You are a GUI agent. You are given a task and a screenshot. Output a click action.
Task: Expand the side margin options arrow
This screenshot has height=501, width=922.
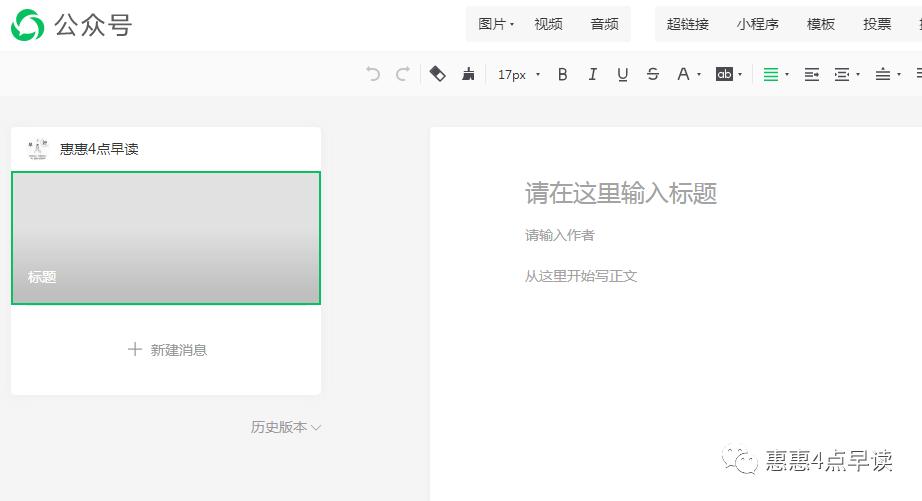858,75
